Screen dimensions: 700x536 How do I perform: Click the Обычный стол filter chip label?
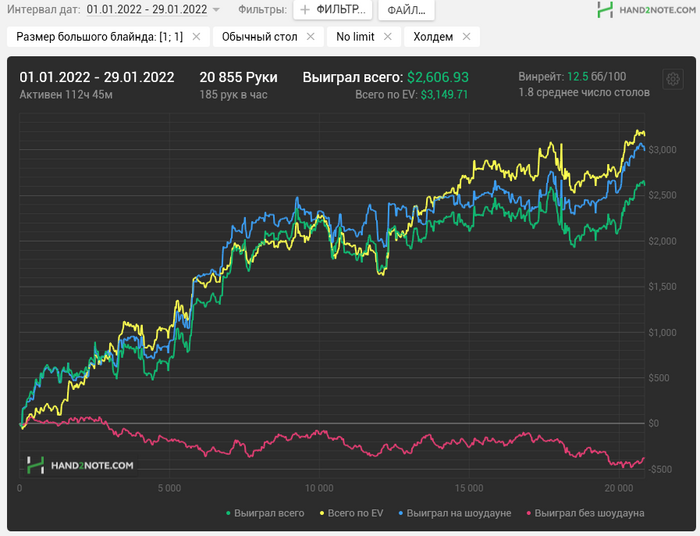259,37
